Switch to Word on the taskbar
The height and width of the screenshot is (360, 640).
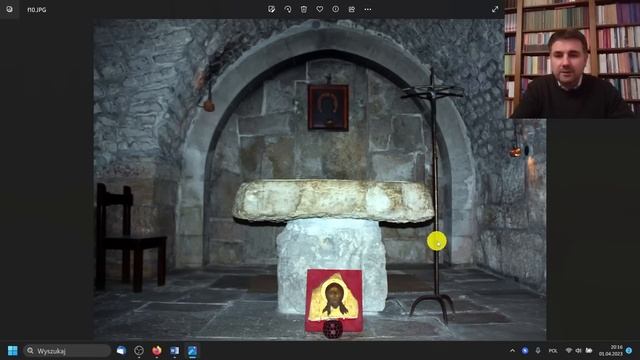coord(174,351)
